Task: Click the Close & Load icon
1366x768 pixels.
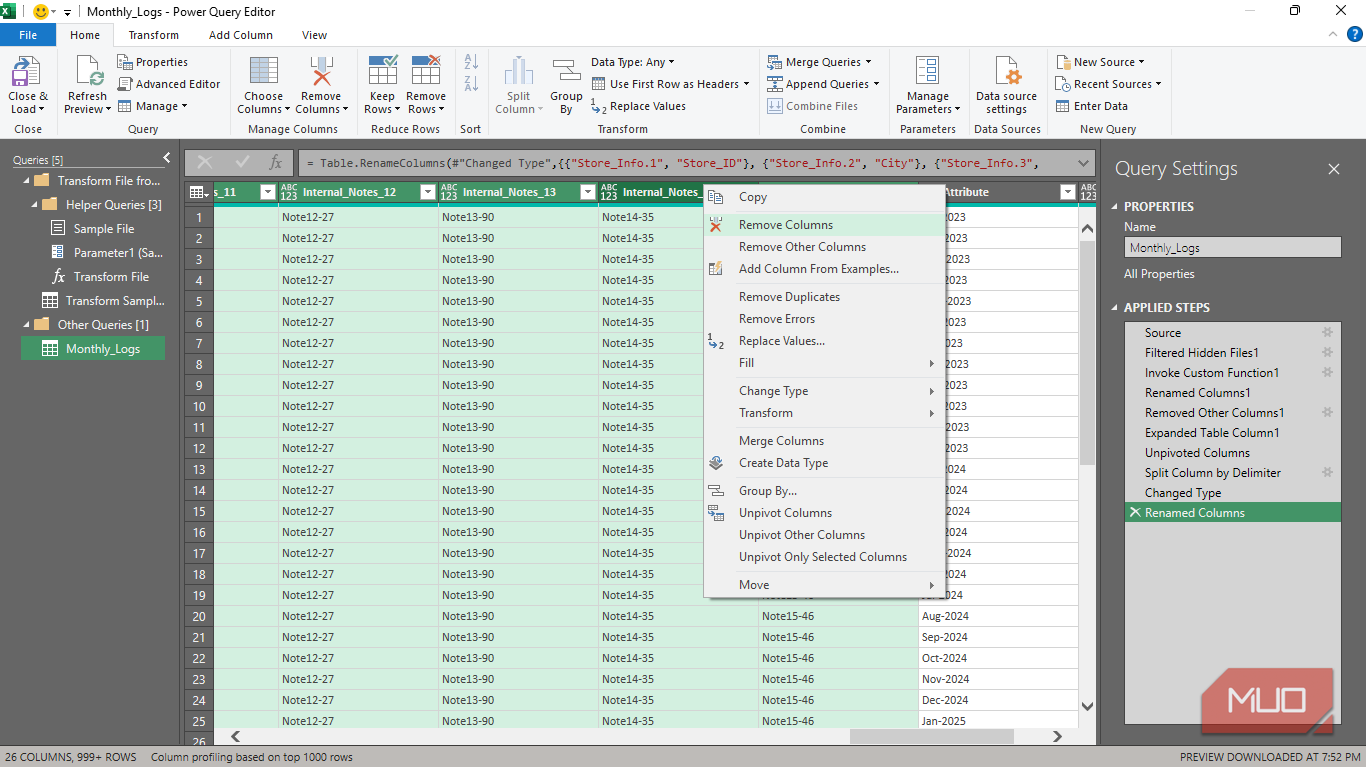Action: pos(26,73)
